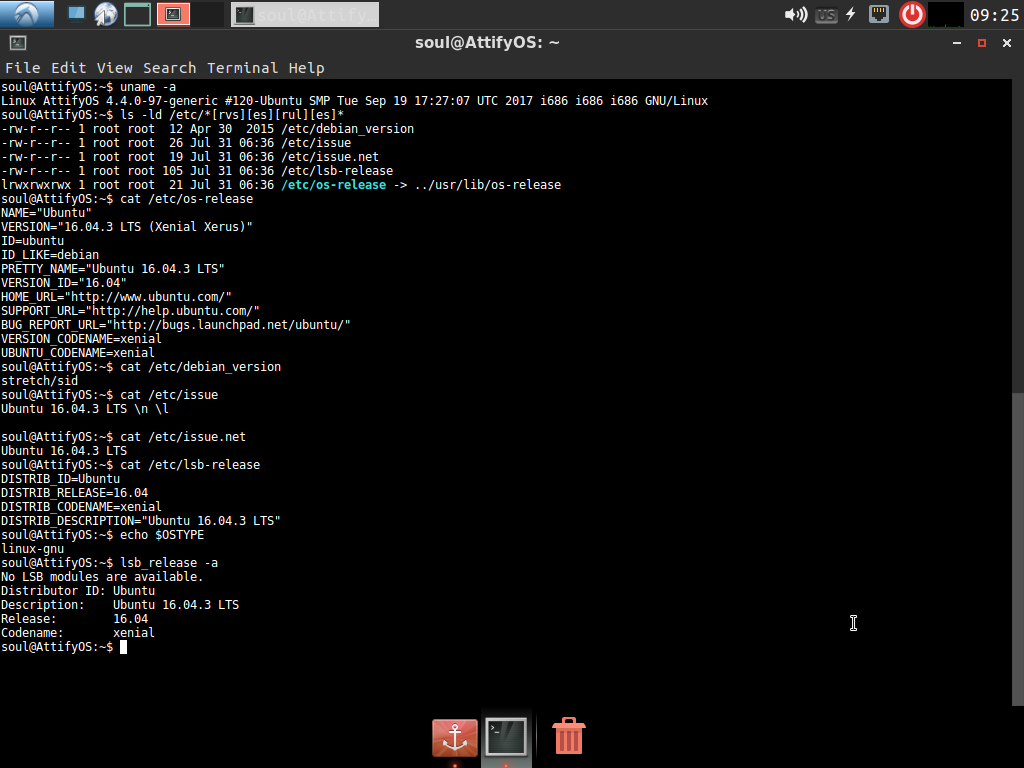Click the 'Distributor ID: Ubuntu' line

(78, 591)
